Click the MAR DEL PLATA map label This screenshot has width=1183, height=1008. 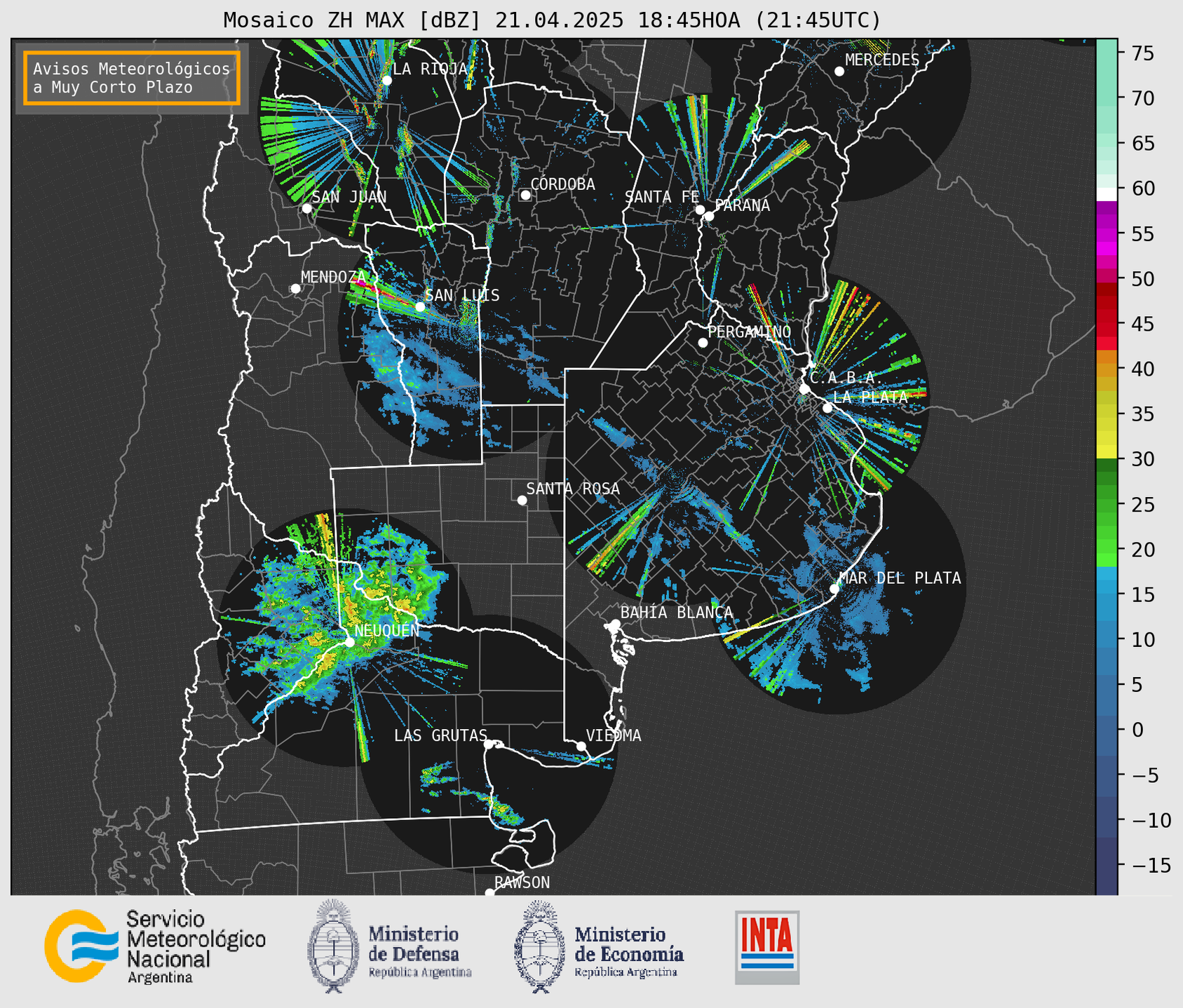[900, 578]
